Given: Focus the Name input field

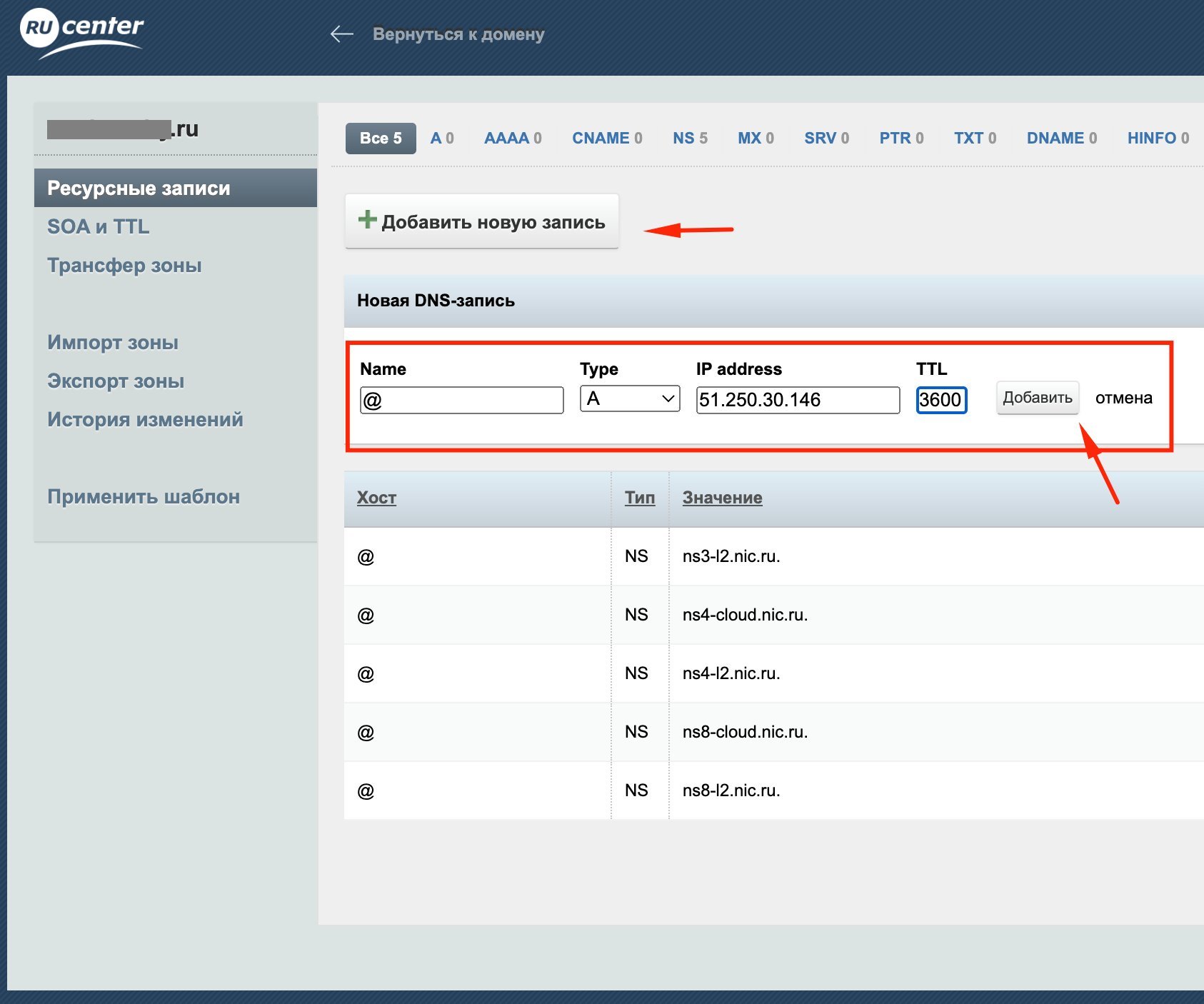Looking at the screenshot, I should 462,400.
